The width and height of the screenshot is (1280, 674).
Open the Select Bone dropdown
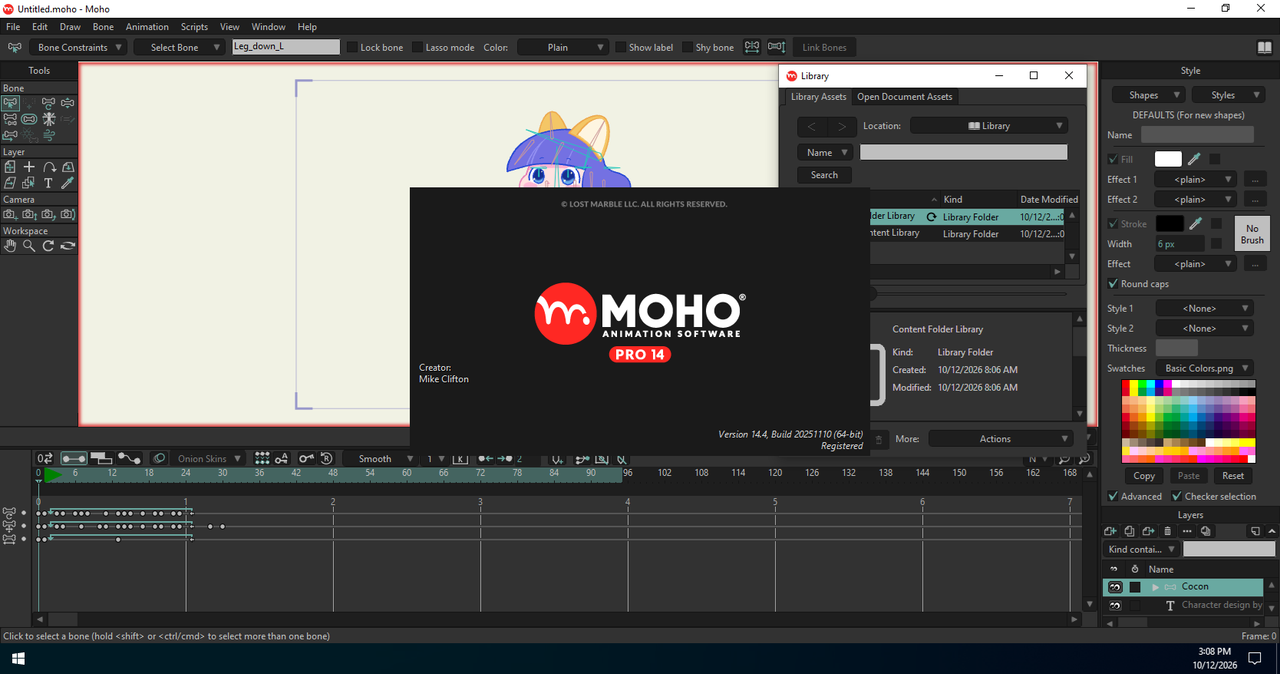pyautogui.click(x=181, y=47)
